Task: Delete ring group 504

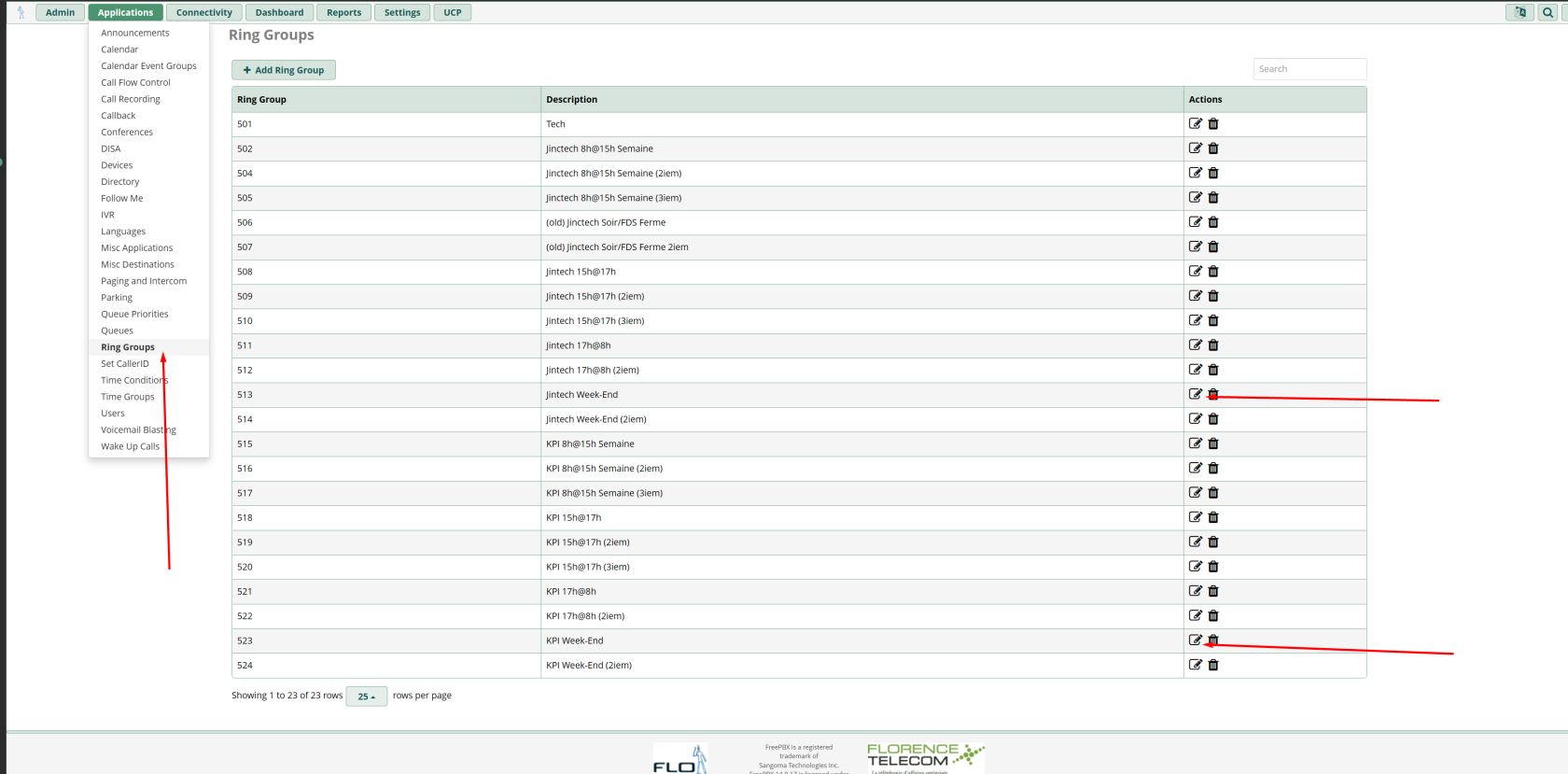Action: [x=1213, y=173]
